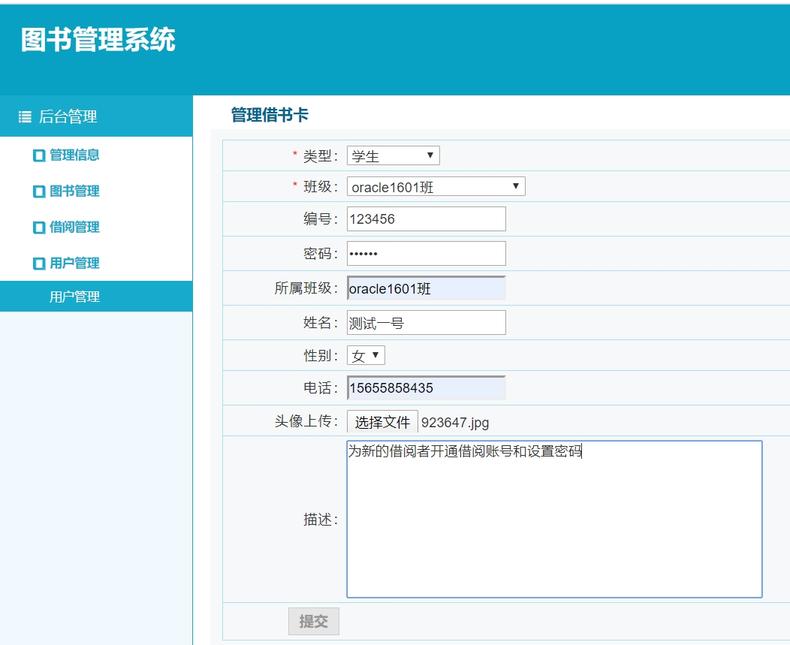Open the 管理信息 sidebar menu

click(74, 155)
